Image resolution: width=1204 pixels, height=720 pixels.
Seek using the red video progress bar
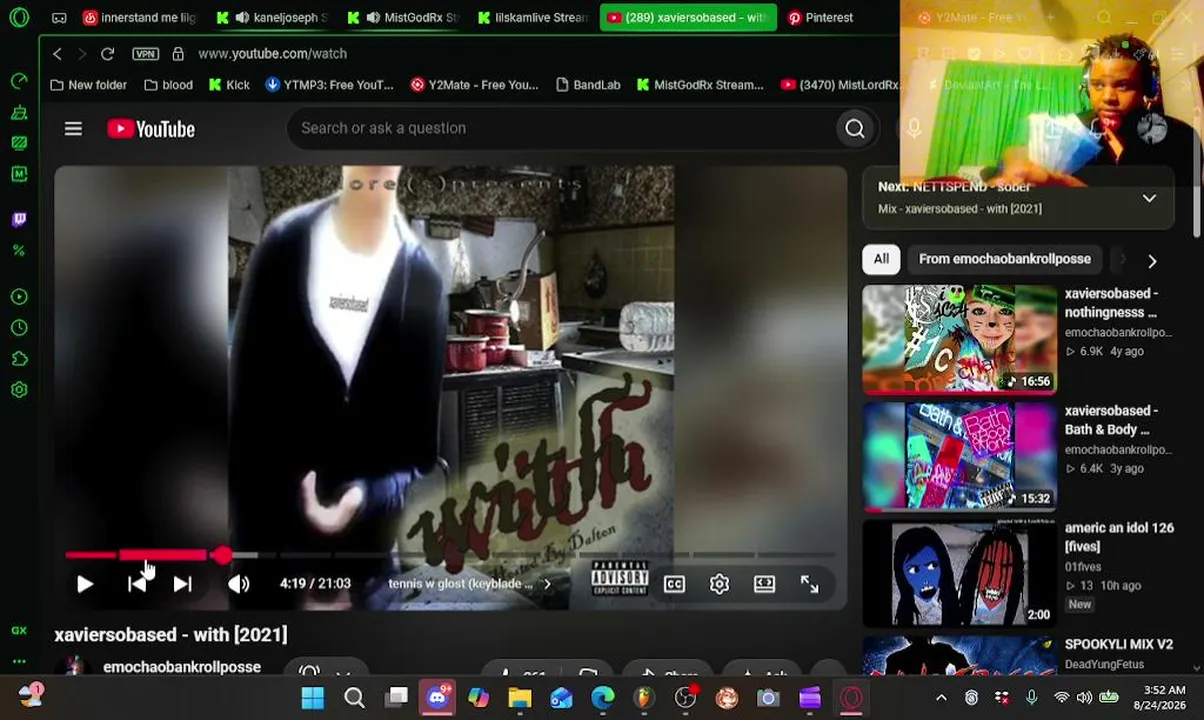tap(450, 554)
